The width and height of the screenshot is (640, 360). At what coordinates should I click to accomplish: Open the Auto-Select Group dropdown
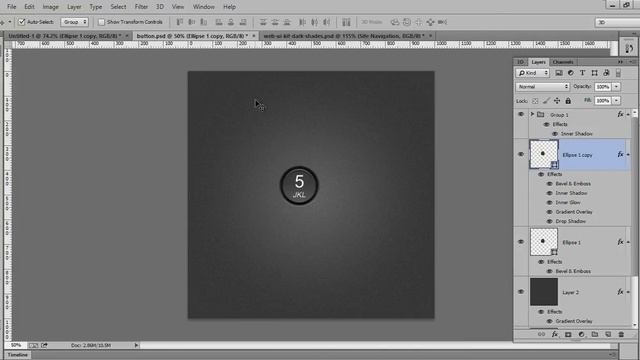tap(75, 22)
